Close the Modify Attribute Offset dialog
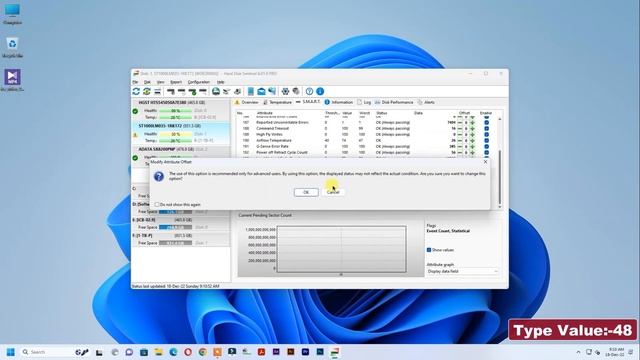 click(x=485, y=162)
